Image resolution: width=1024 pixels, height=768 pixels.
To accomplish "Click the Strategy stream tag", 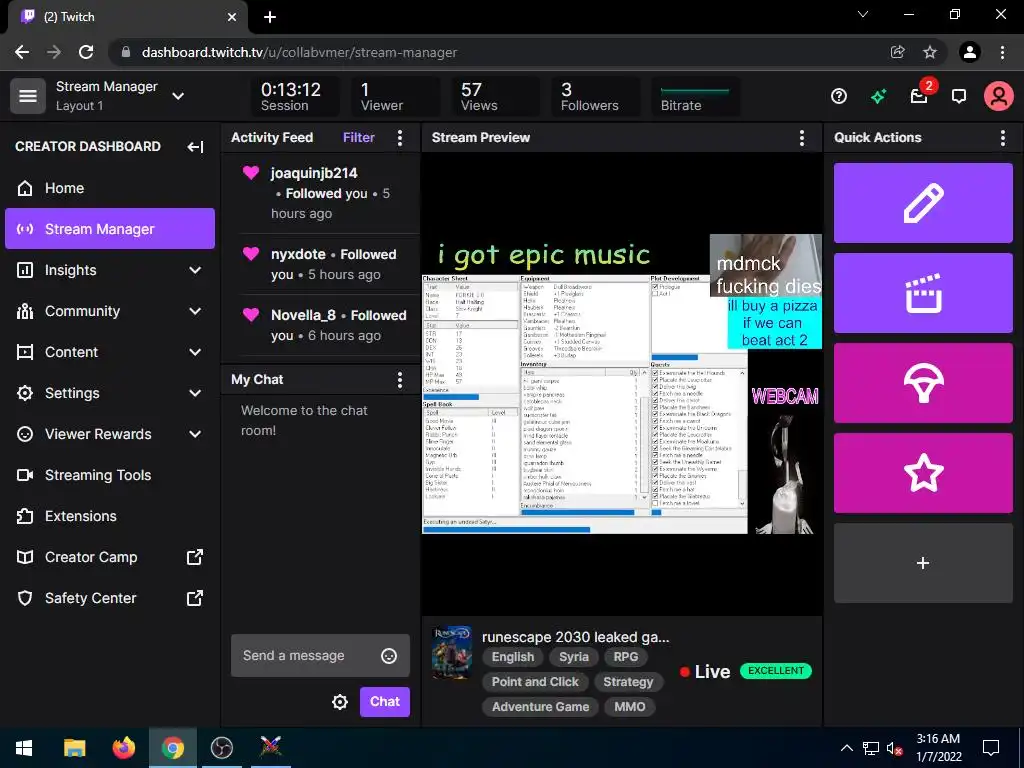I will pyautogui.click(x=628, y=682).
